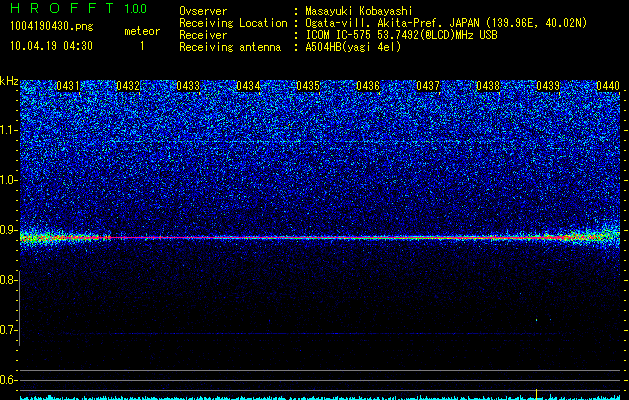Image resolution: width=629 pixels, height=400 pixels.
Task: Click the red carrier signal line
Action: [x=320, y=238]
